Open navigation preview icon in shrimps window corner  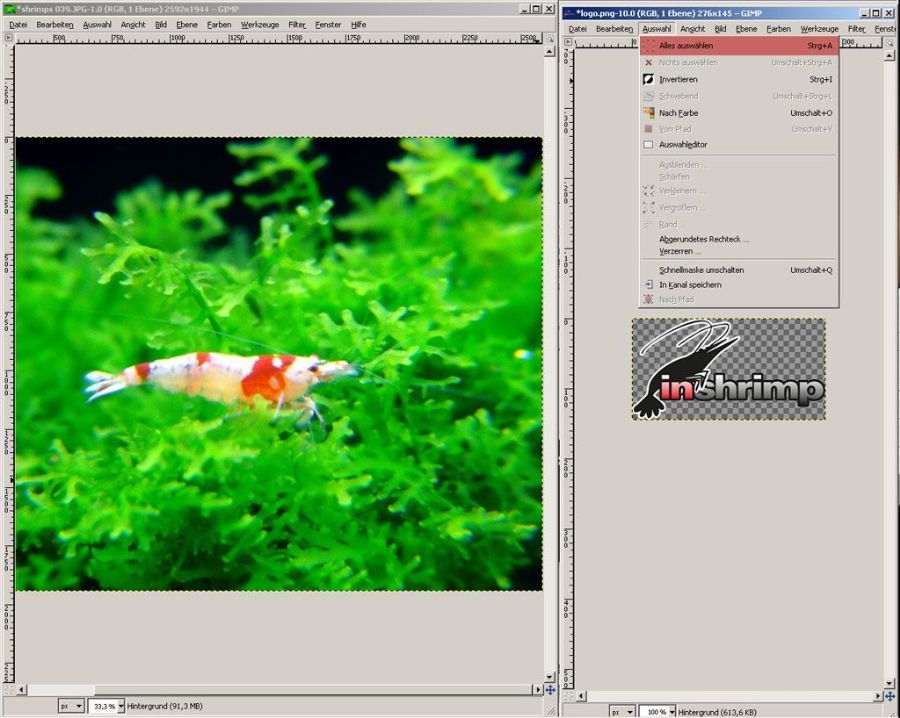(x=549, y=690)
